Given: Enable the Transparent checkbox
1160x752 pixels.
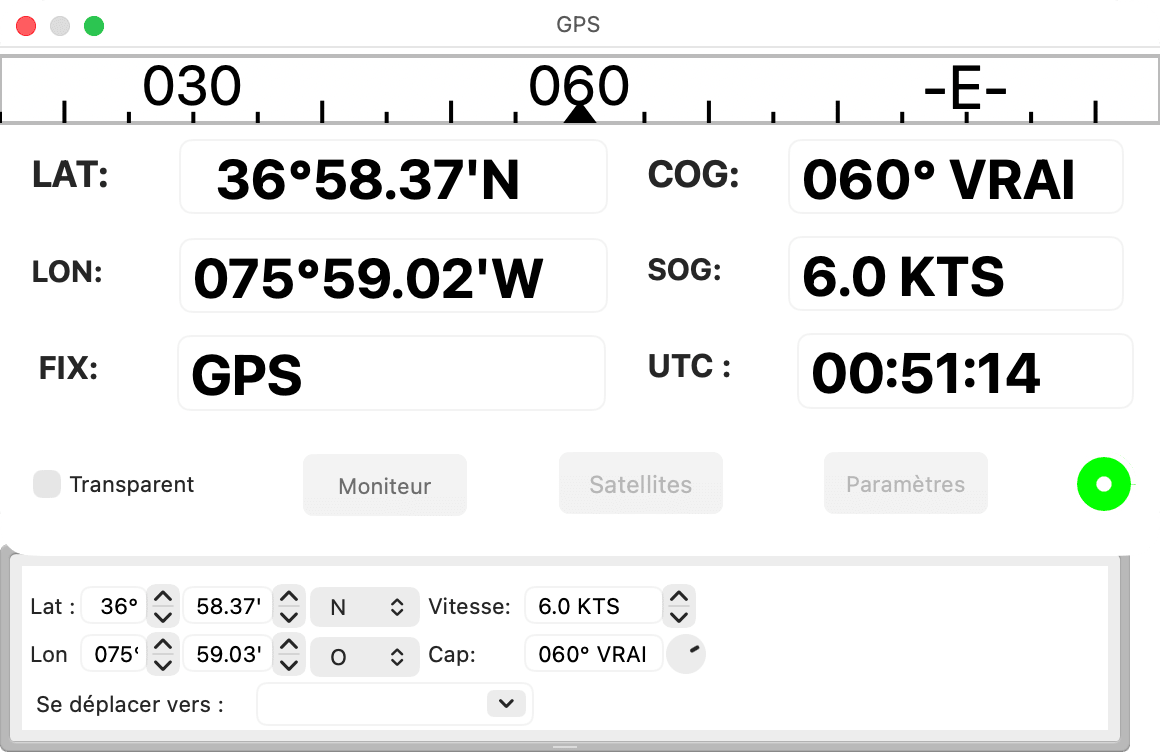Looking at the screenshot, I should 47,484.
